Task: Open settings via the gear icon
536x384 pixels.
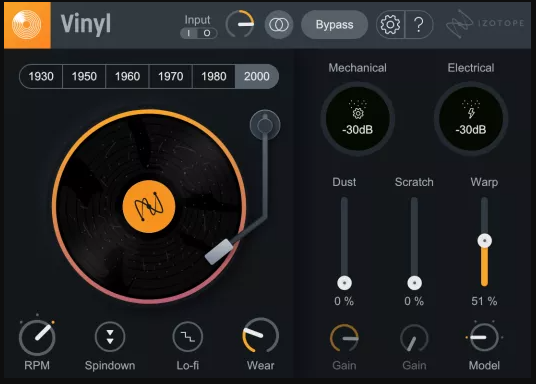Action: pos(390,25)
